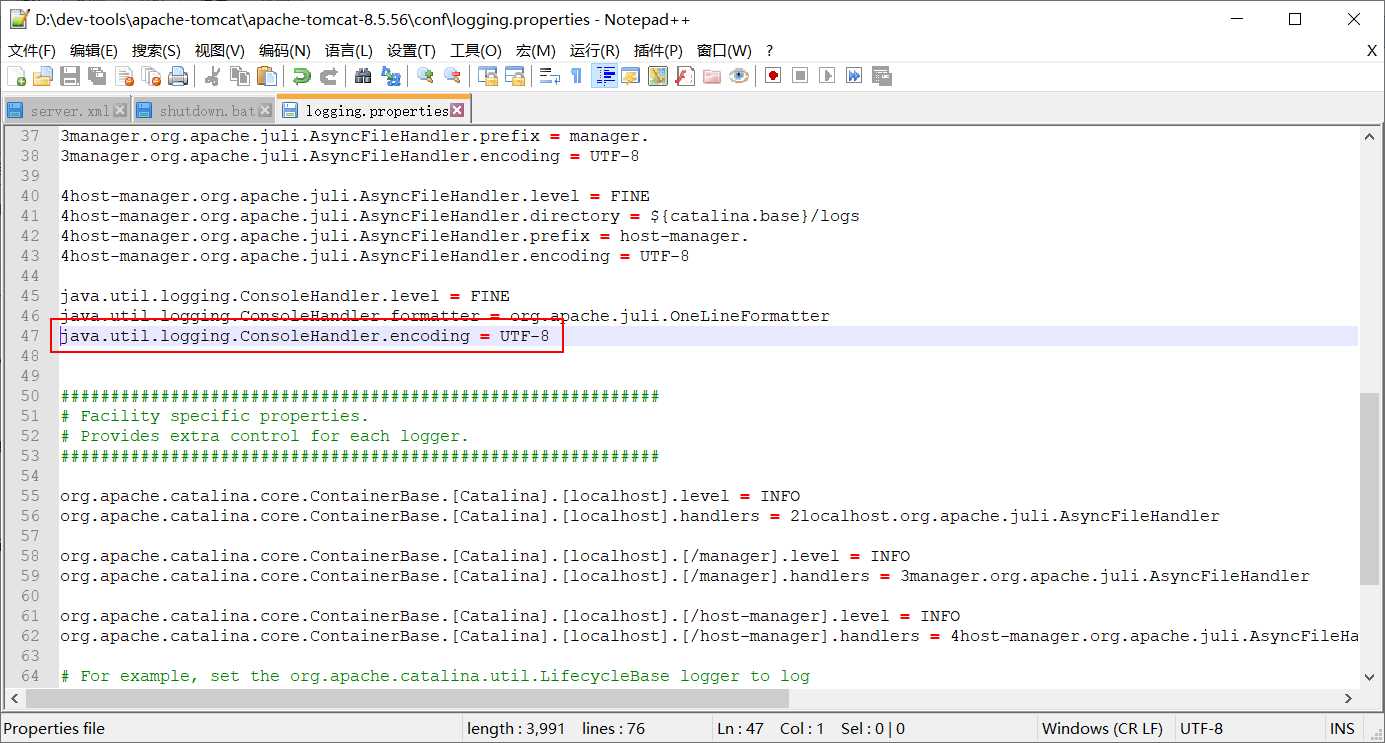Click the INS indicator in status bar
The image size is (1385, 743).
(x=1342, y=729)
